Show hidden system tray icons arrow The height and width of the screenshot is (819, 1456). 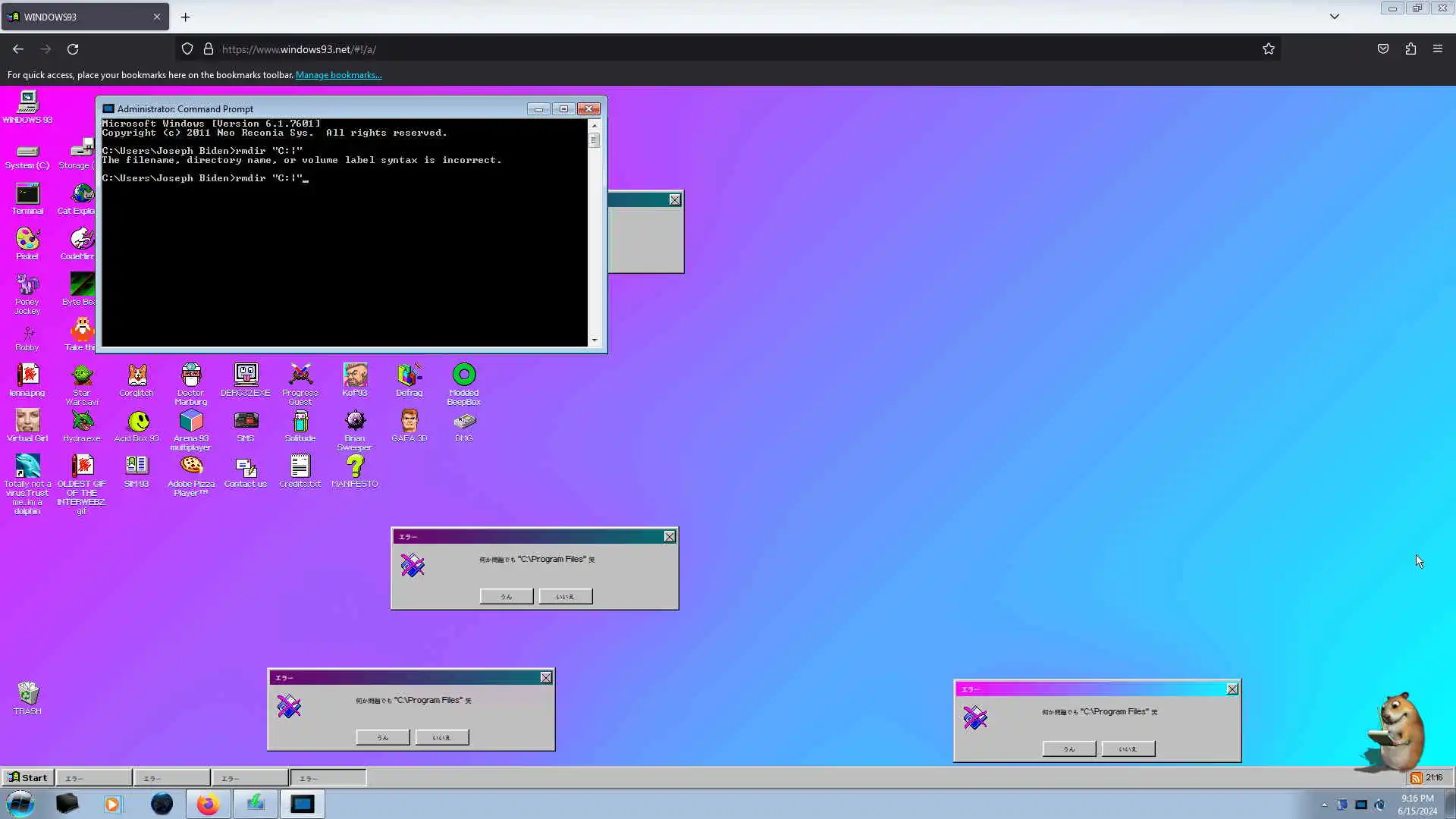[x=1324, y=805]
